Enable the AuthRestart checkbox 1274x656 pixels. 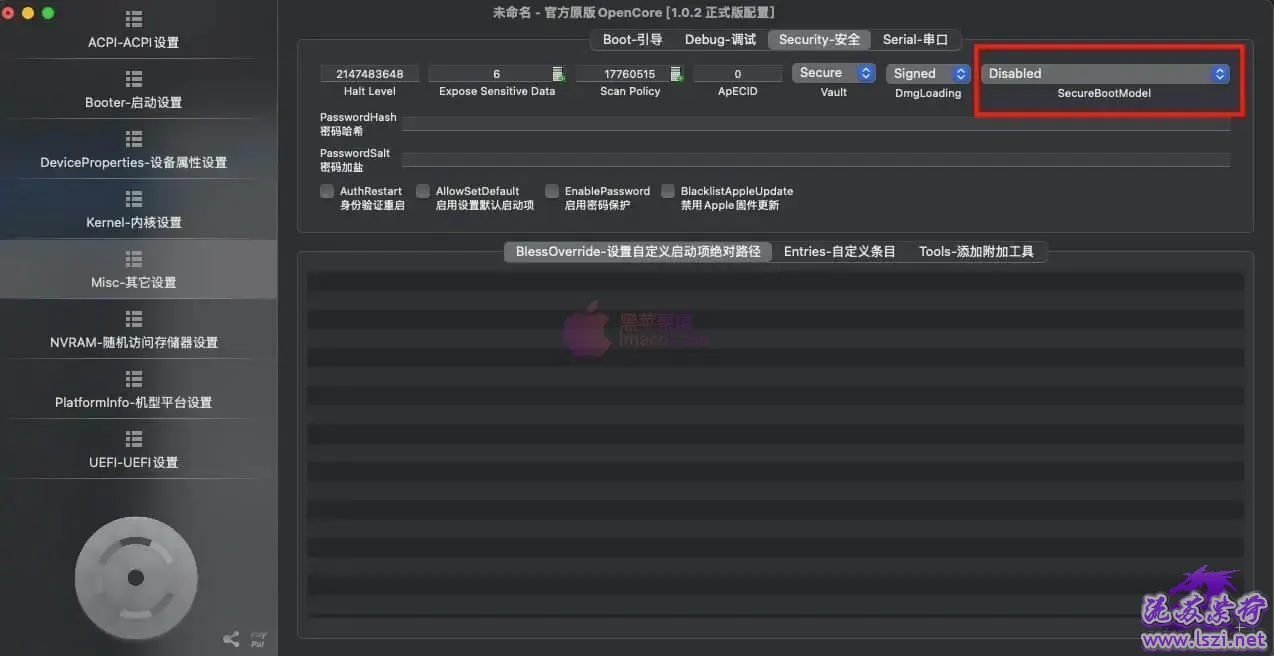[x=327, y=191]
